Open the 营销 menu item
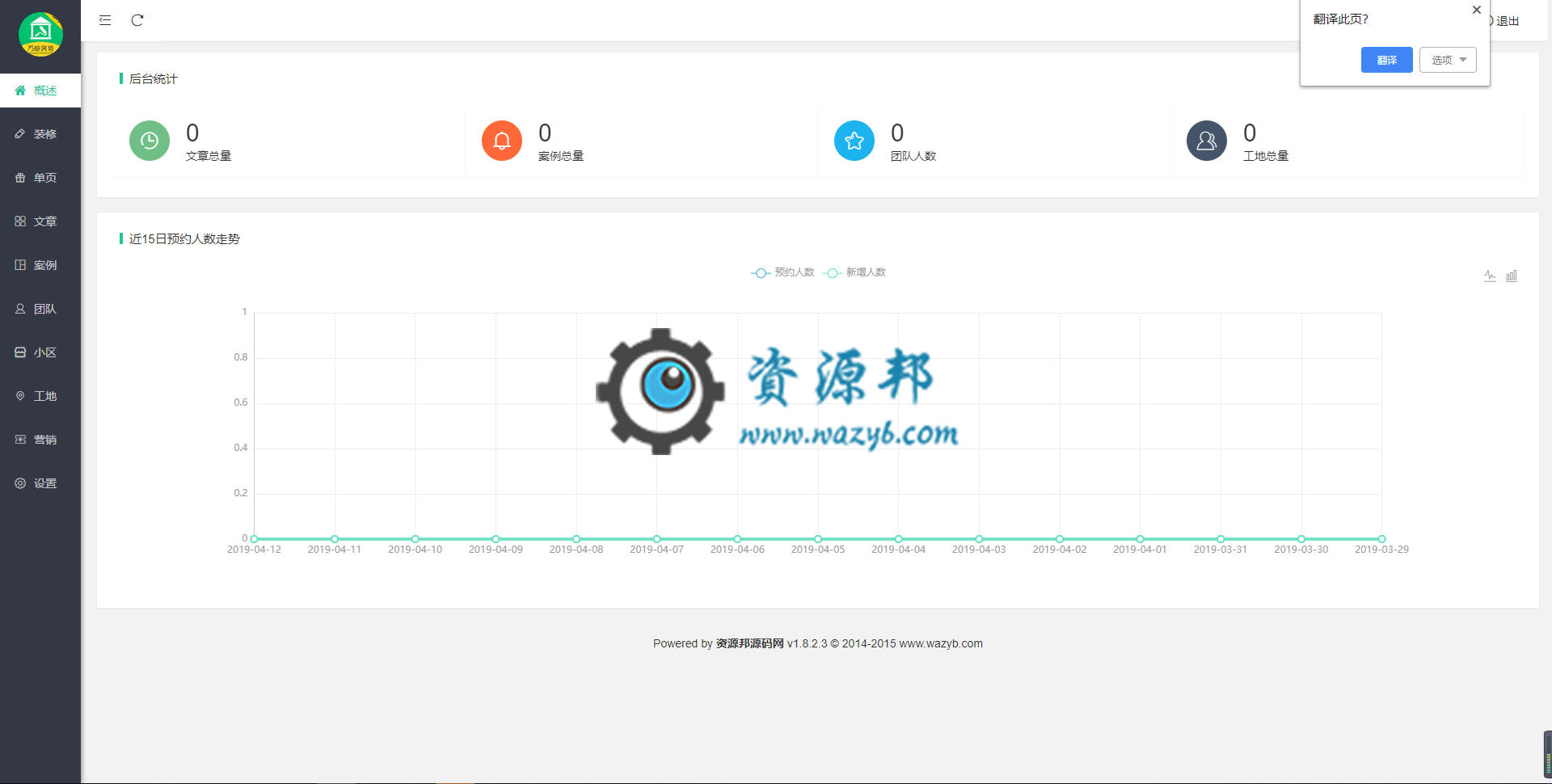 [x=40, y=440]
